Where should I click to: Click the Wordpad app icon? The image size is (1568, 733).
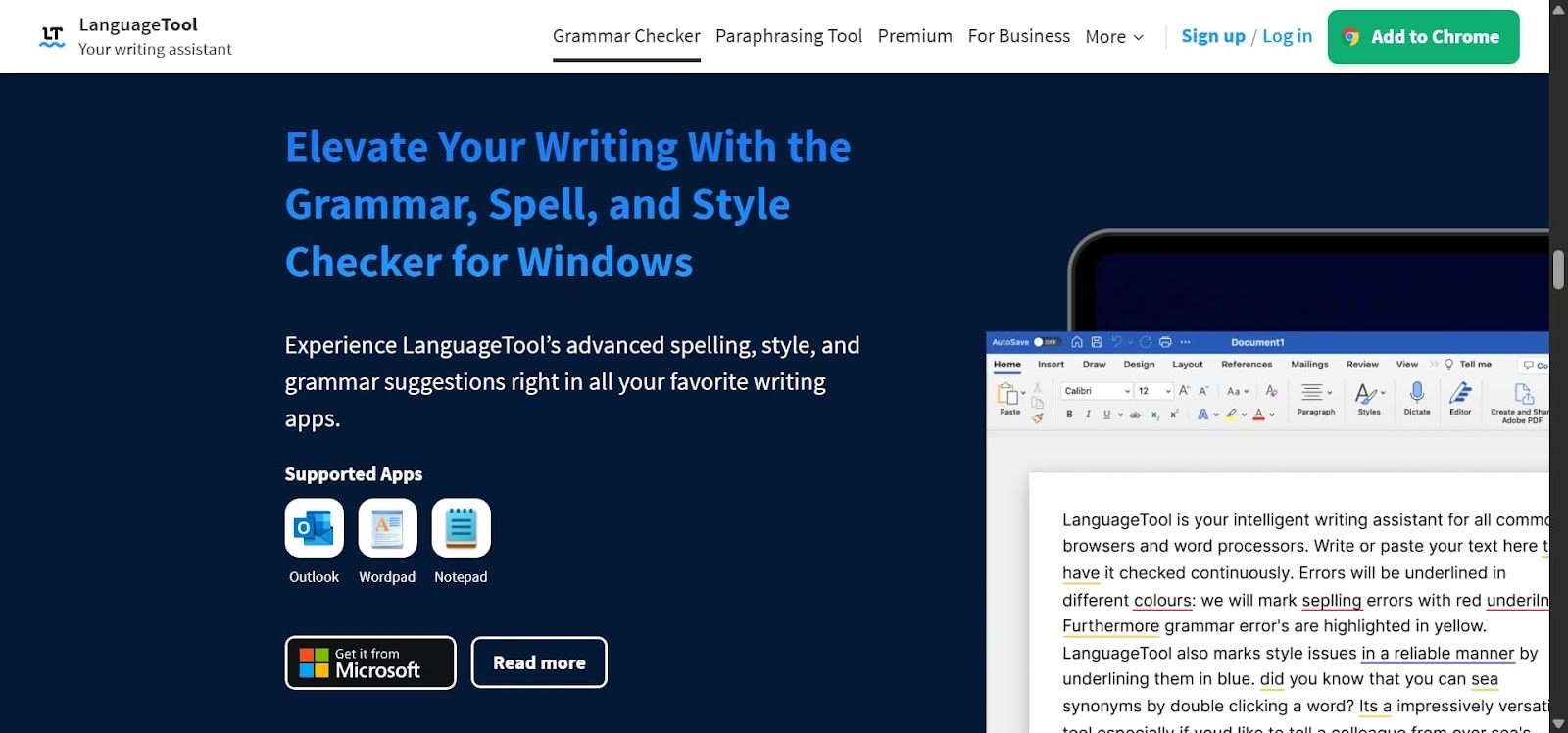click(387, 527)
